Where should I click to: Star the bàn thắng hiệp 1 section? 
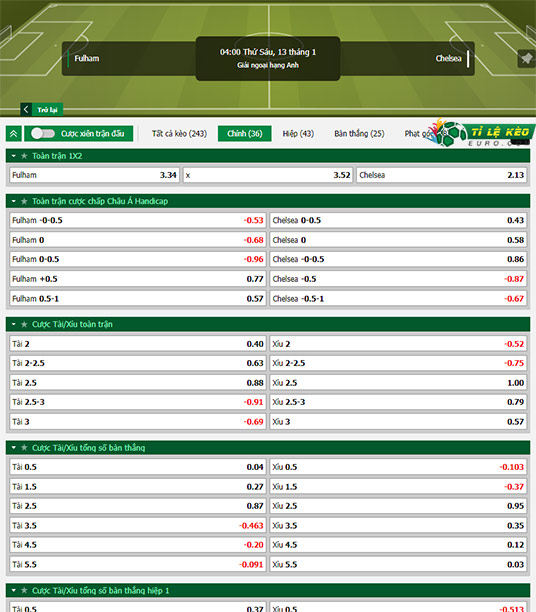click(x=24, y=591)
